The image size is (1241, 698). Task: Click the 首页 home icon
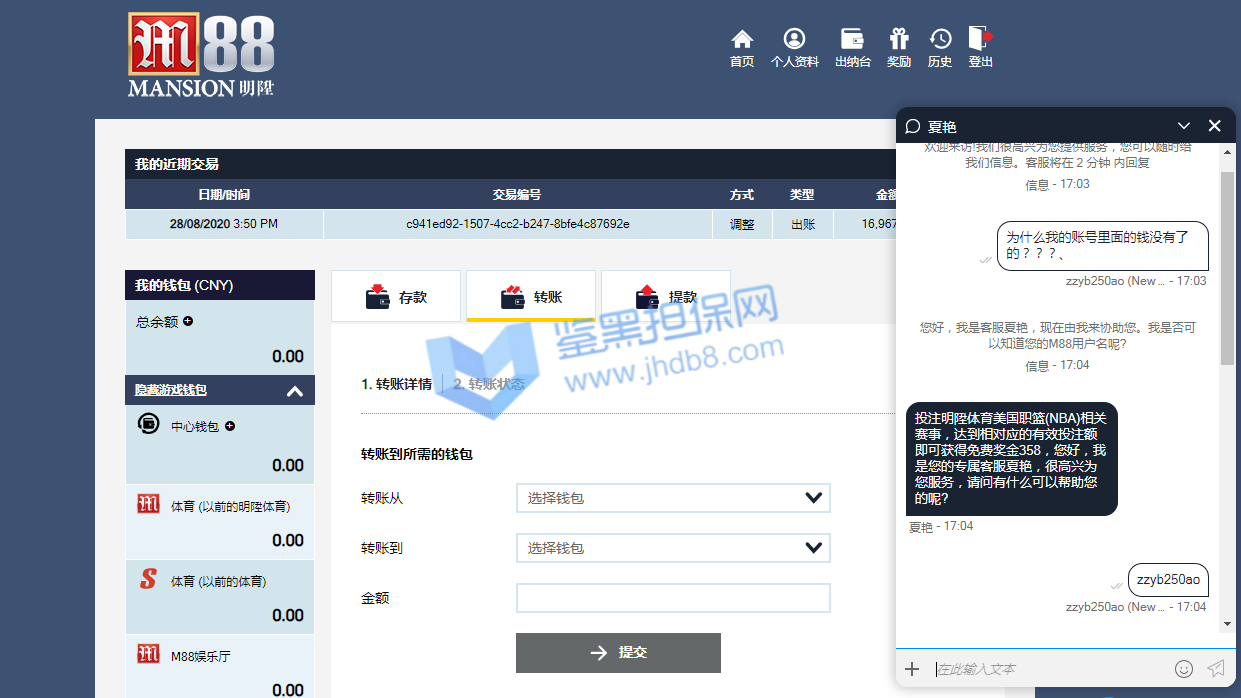pos(742,40)
